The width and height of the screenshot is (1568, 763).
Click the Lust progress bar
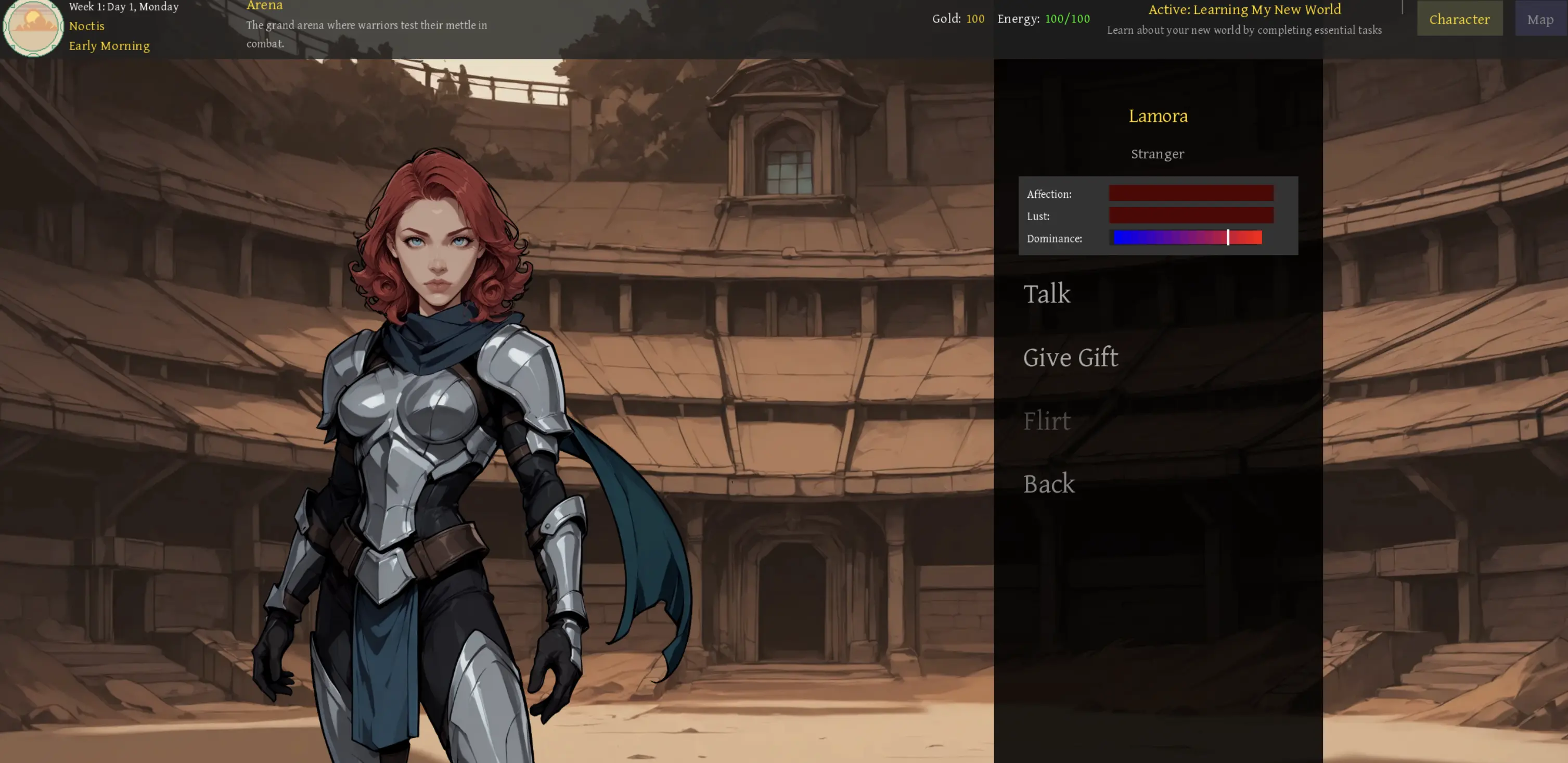click(x=1191, y=215)
